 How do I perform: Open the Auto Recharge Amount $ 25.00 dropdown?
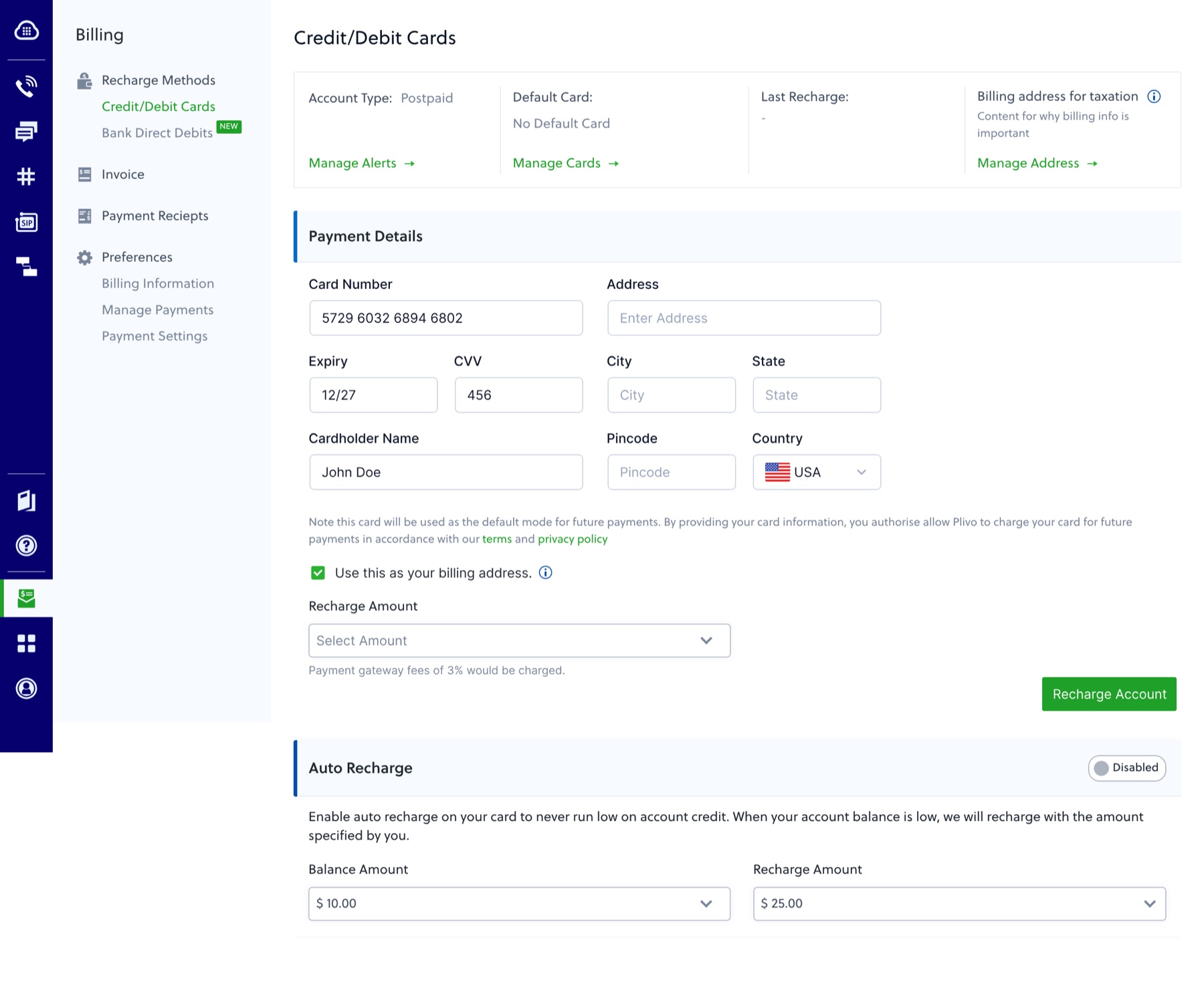959,904
